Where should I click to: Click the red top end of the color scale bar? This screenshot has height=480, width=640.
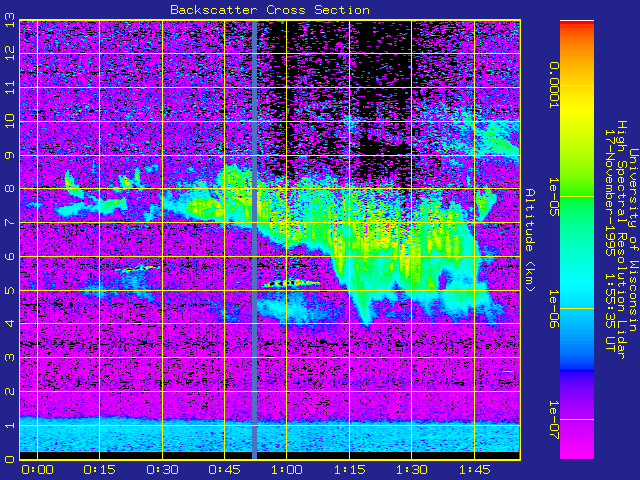click(577, 24)
